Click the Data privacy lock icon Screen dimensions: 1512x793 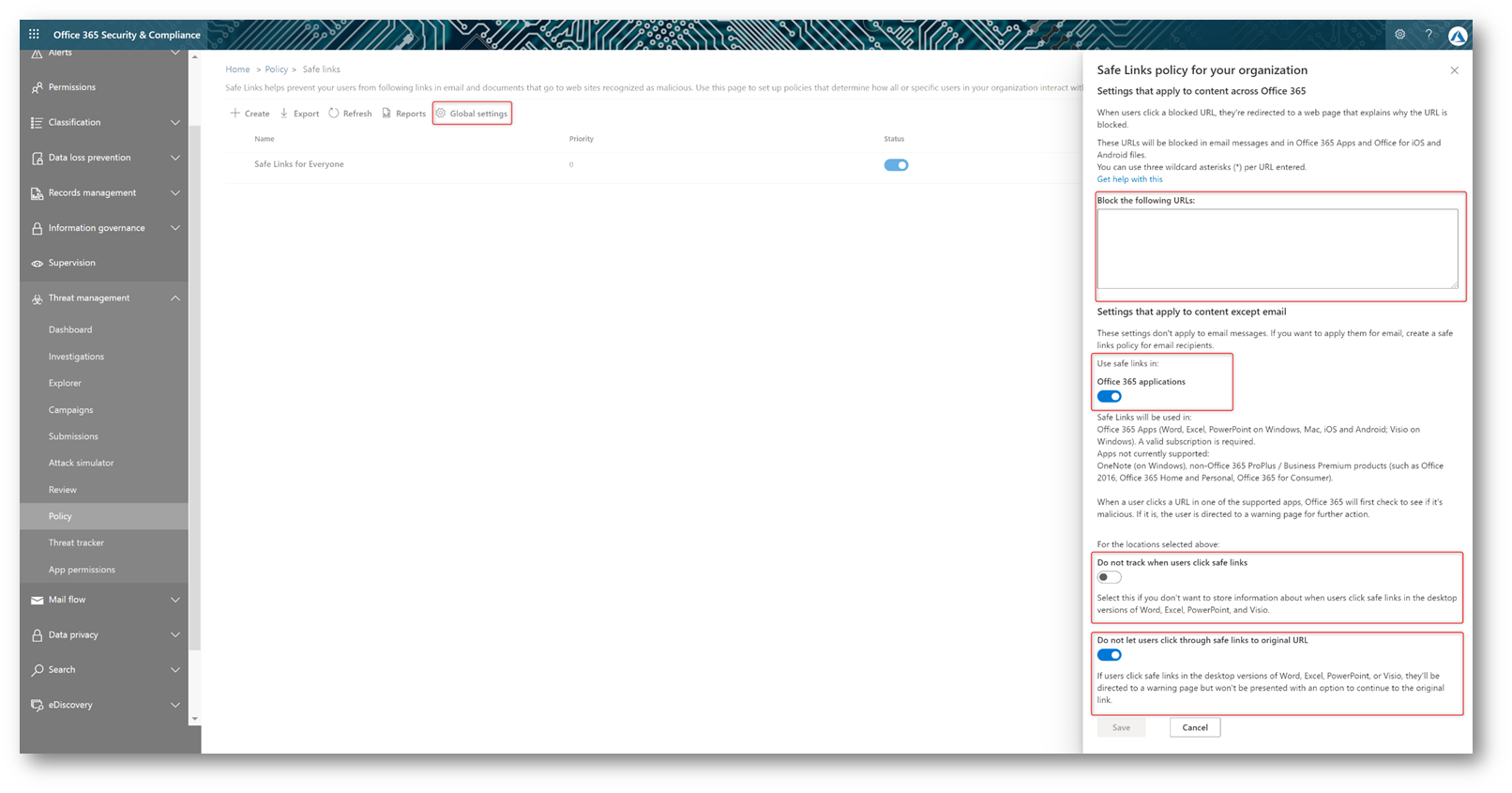[x=37, y=635]
